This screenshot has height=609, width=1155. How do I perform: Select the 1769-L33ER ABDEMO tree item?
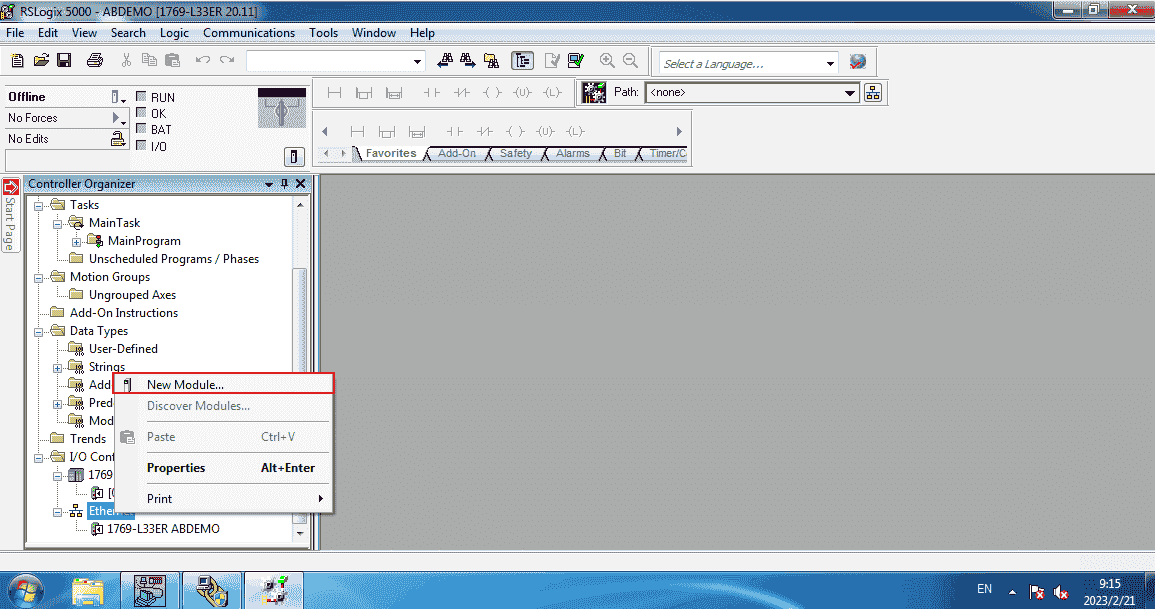163,529
